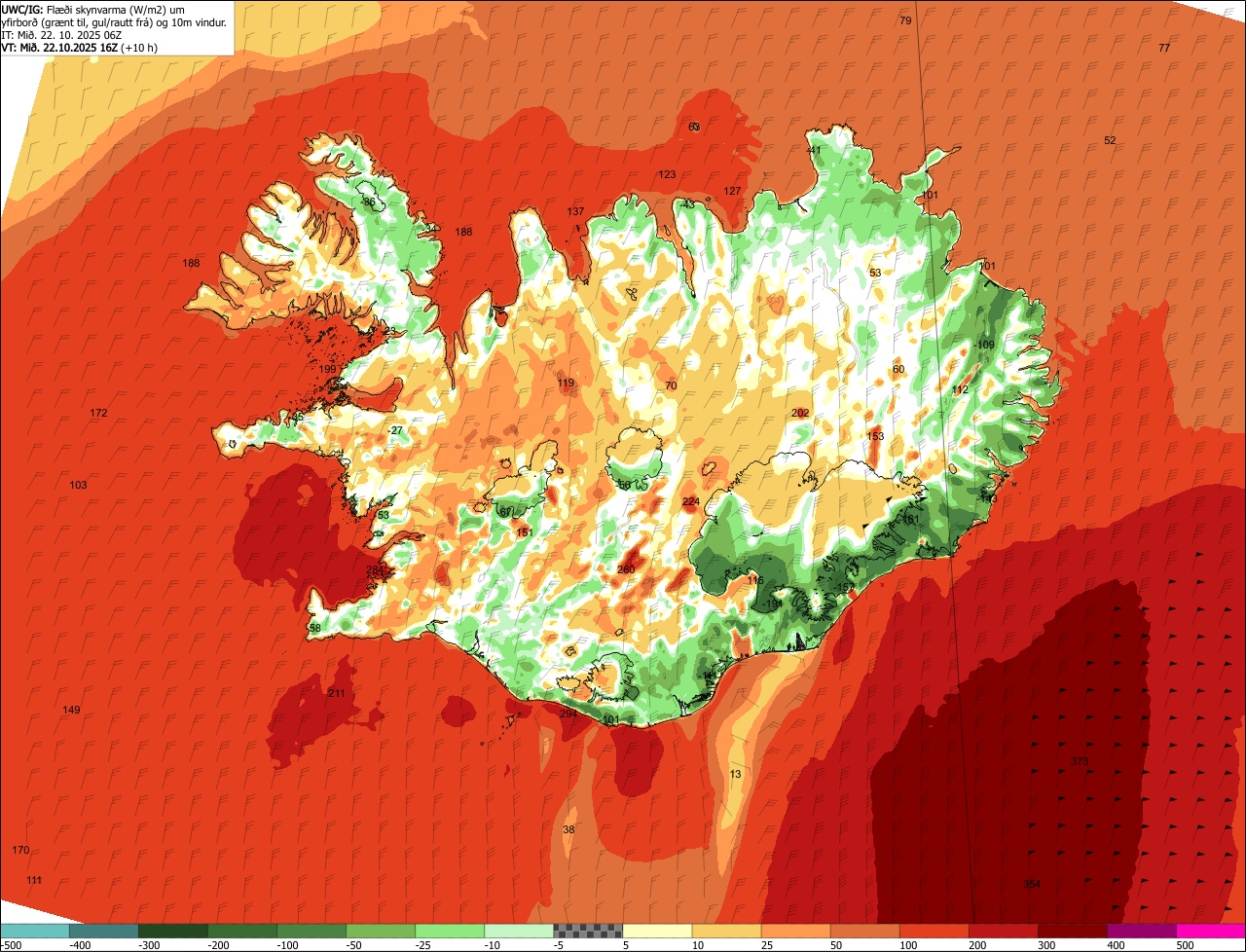Select the value 137 in the northern bay
This screenshot has width=1246, height=952.
(575, 211)
